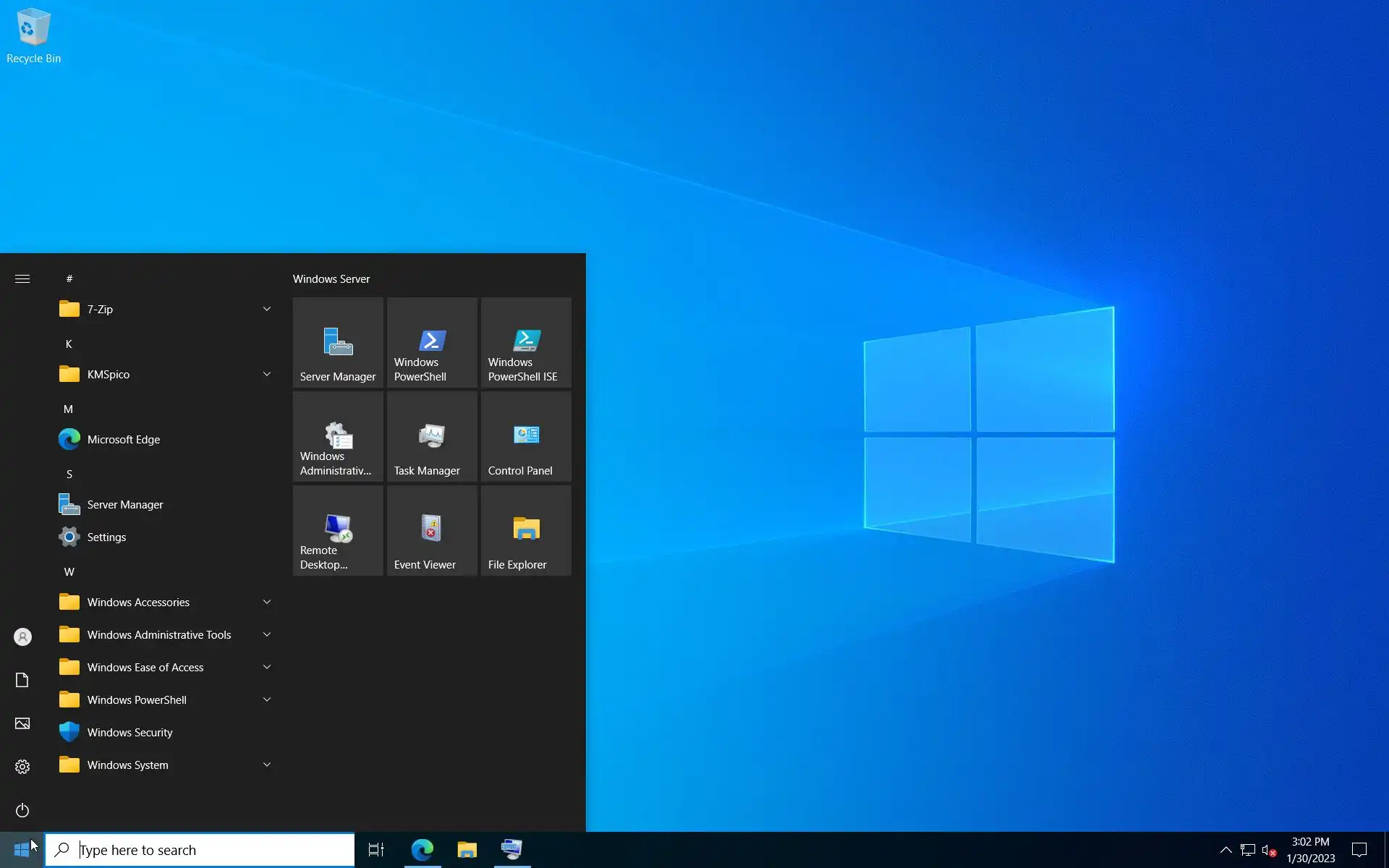Click the taskbar search box

point(200,850)
